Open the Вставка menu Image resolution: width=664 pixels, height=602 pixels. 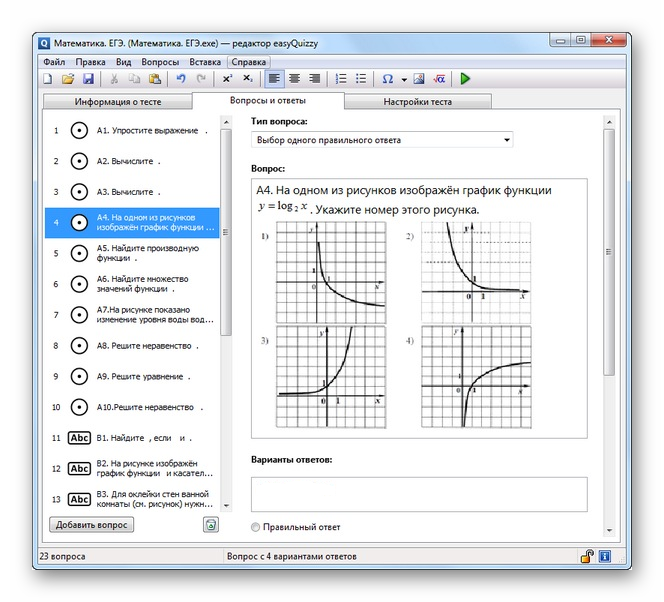(x=205, y=62)
